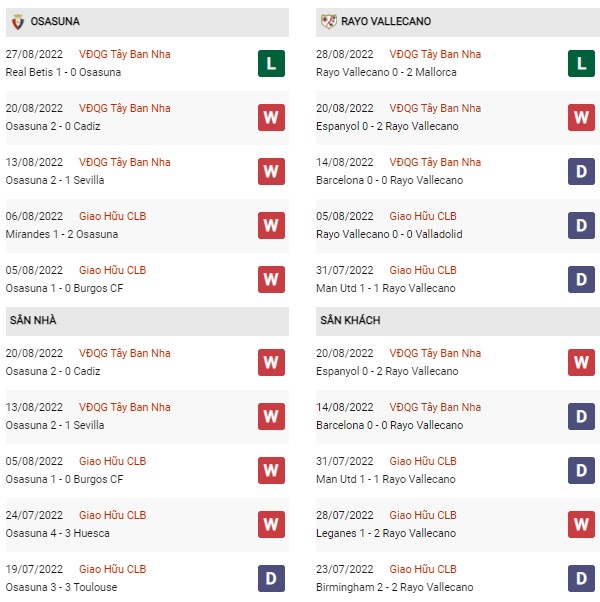Viewport: 600px width, 602px height.
Task: Click the Rayo Vallecano club crest icon
Action: (328, 21)
